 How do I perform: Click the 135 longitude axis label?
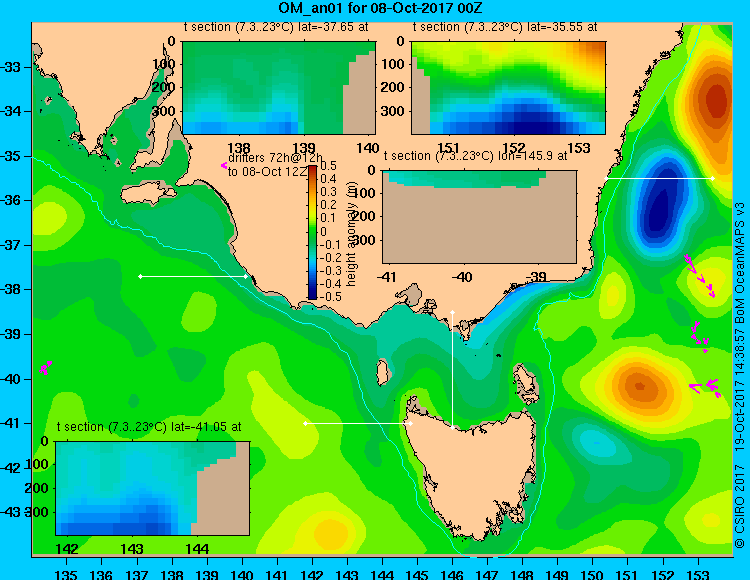pyautogui.click(x=66, y=574)
